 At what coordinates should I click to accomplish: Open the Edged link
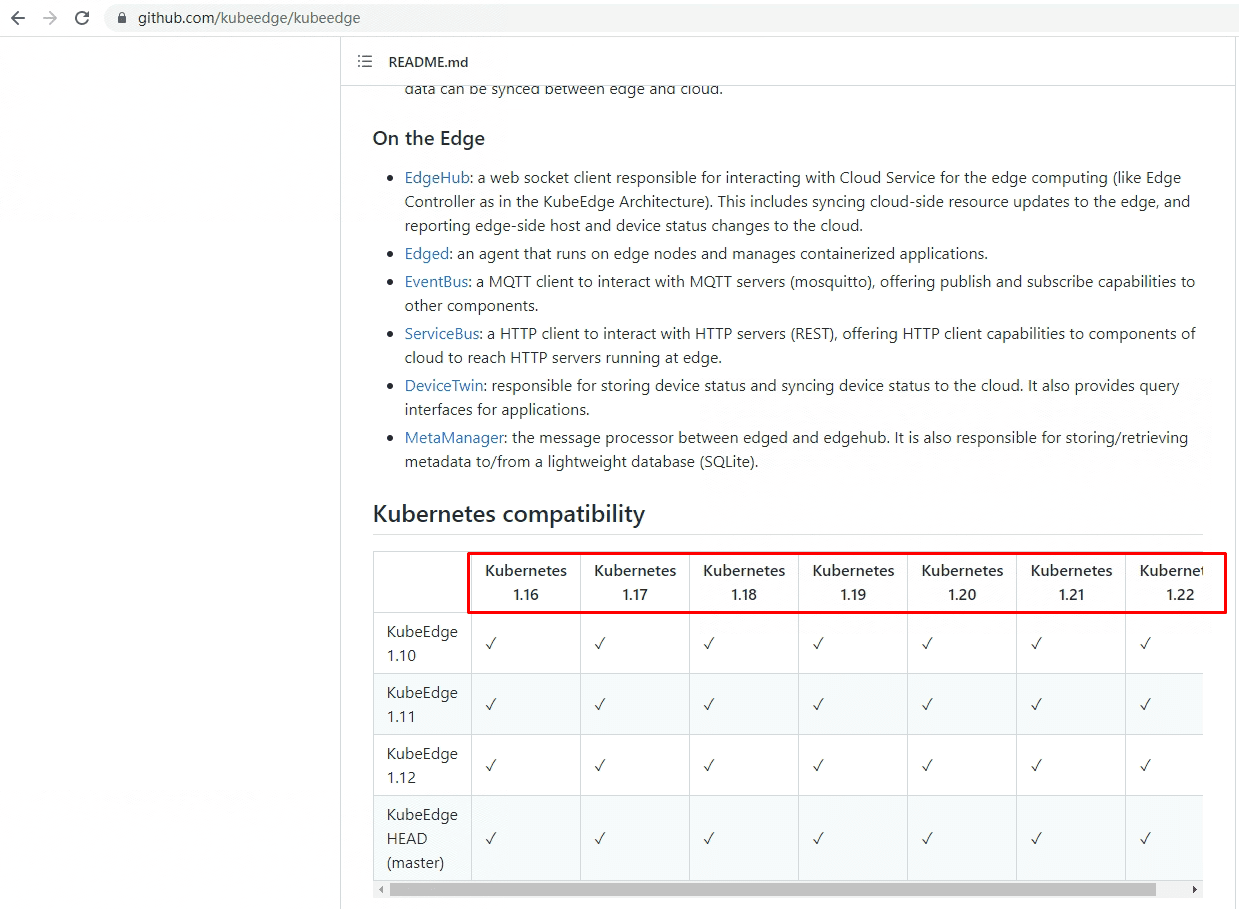427,254
